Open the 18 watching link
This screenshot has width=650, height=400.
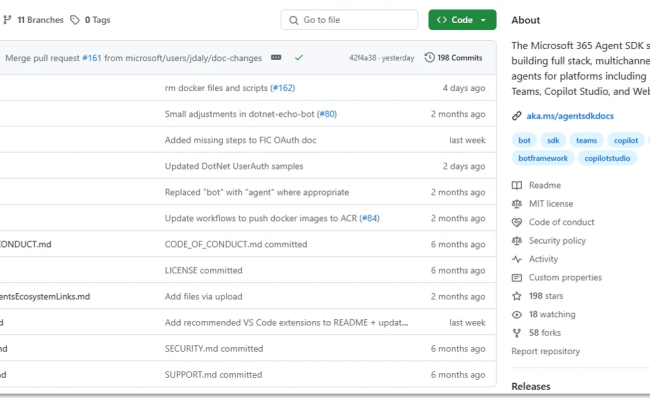point(552,315)
